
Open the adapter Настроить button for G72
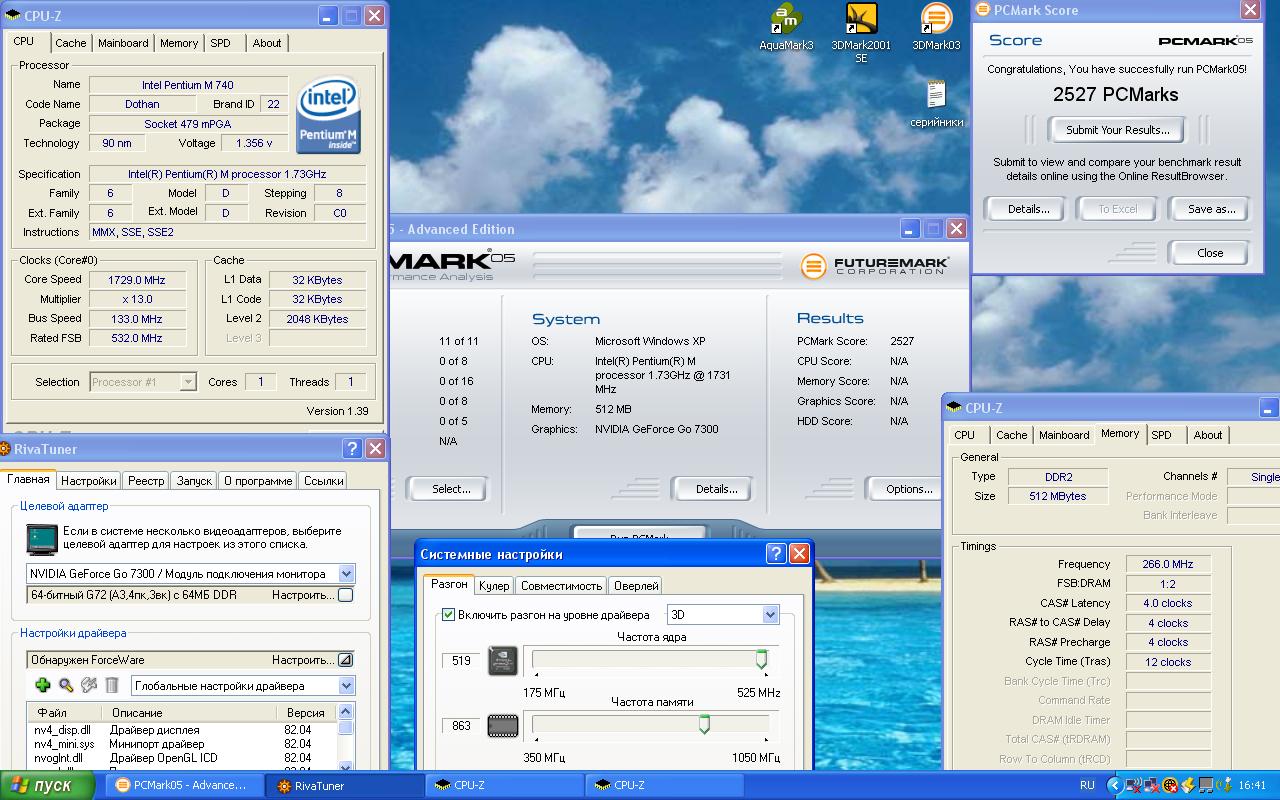point(345,595)
